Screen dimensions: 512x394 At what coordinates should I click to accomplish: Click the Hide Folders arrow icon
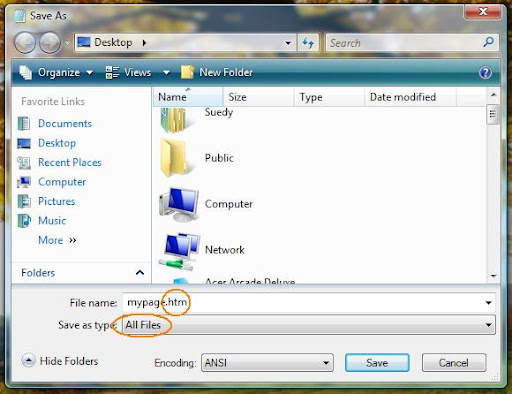click(x=28, y=361)
